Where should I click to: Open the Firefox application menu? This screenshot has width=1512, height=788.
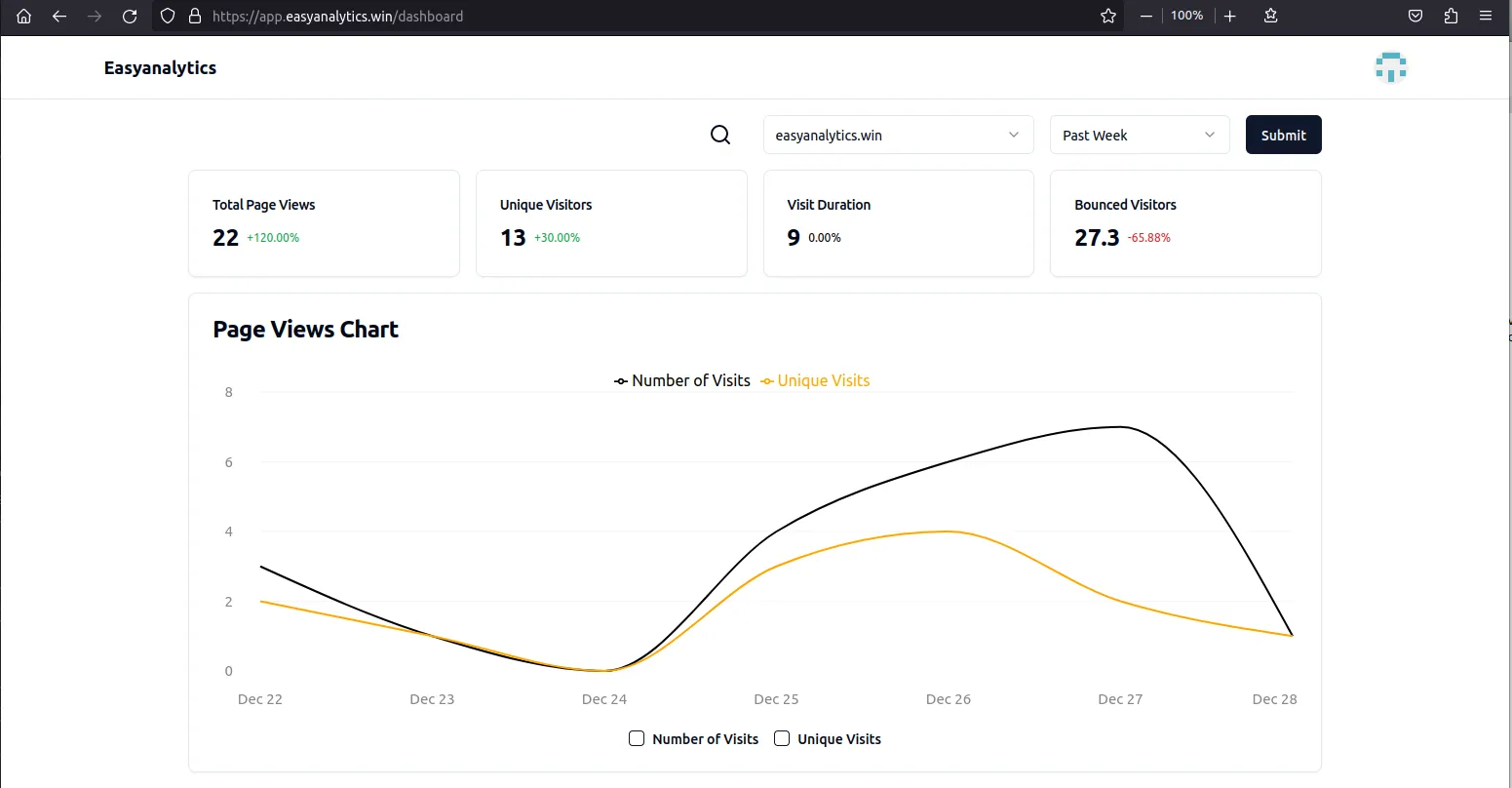1486,16
